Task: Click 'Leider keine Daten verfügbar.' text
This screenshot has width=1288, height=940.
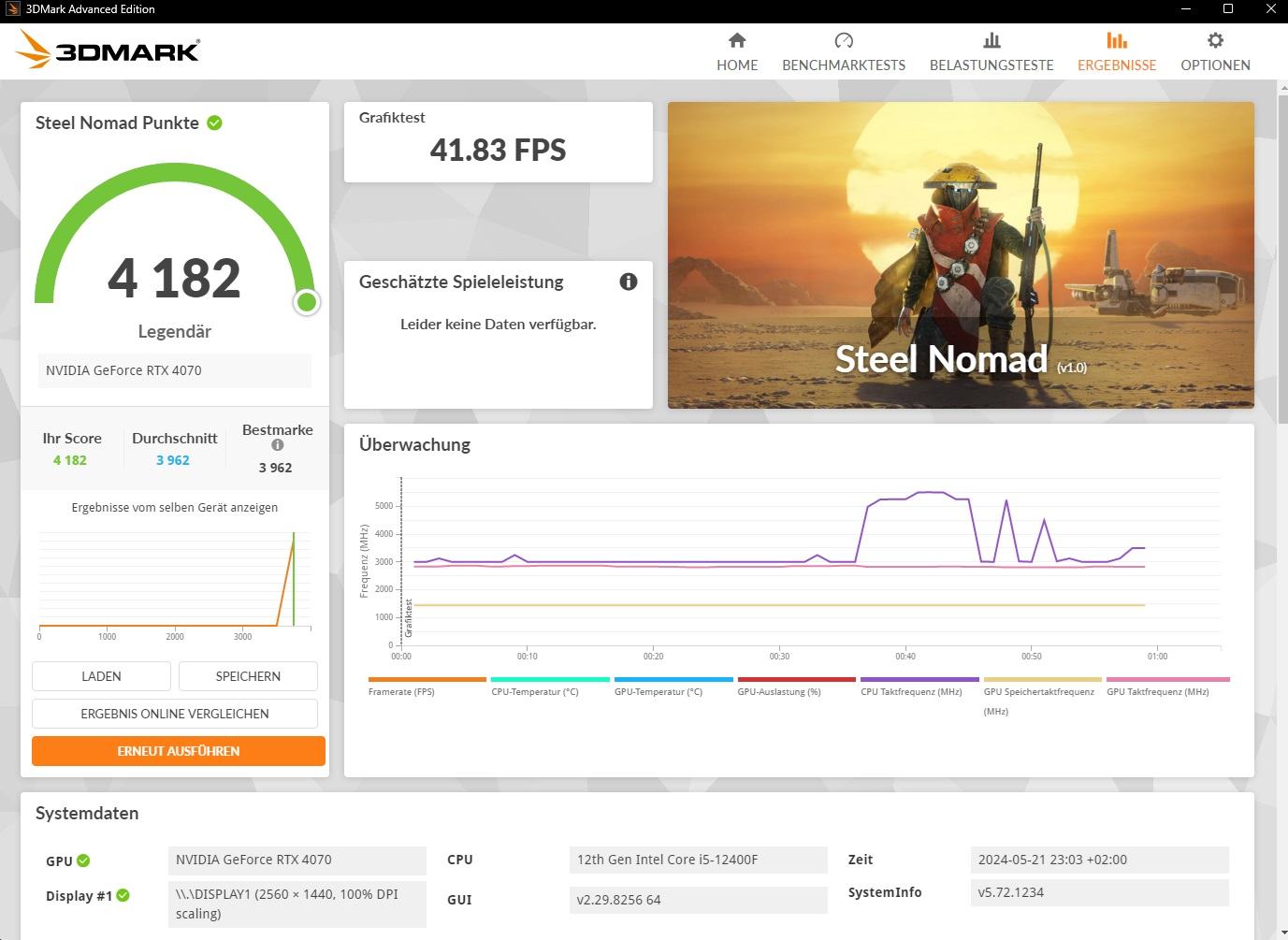Action: pyautogui.click(x=498, y=324)
